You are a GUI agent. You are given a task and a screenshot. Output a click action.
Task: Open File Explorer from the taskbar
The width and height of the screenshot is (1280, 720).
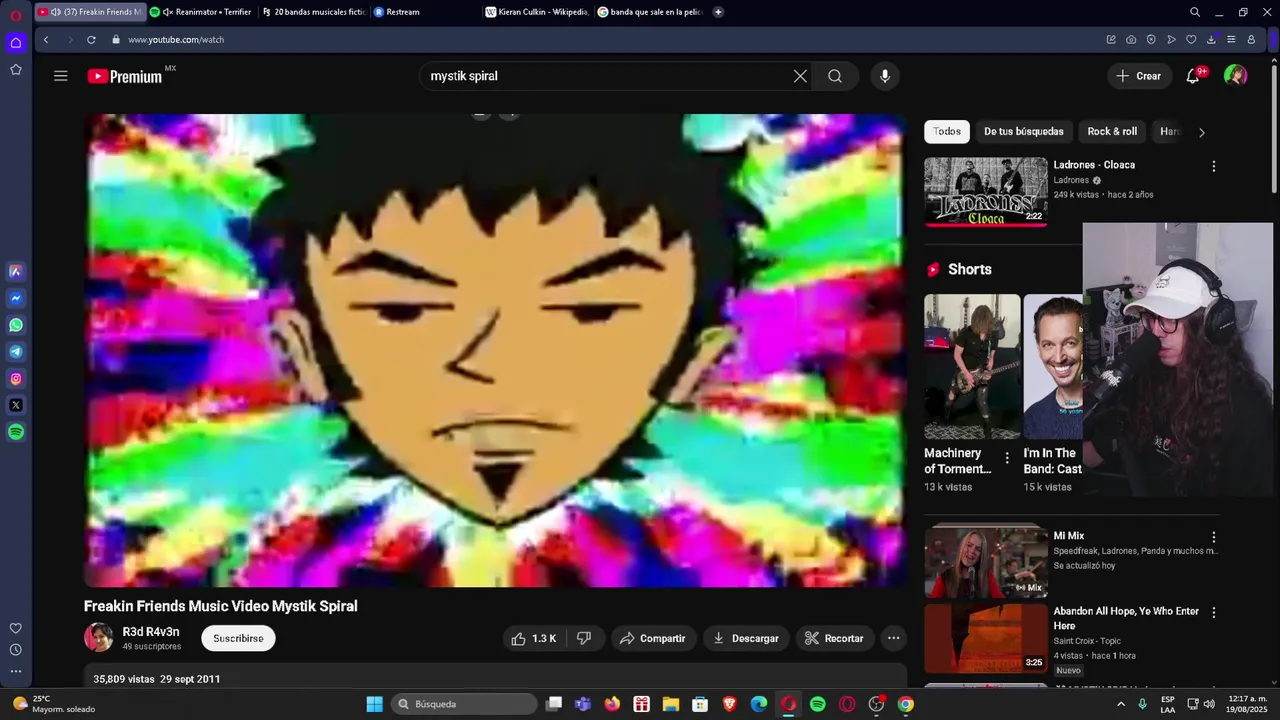pos(671,704)
